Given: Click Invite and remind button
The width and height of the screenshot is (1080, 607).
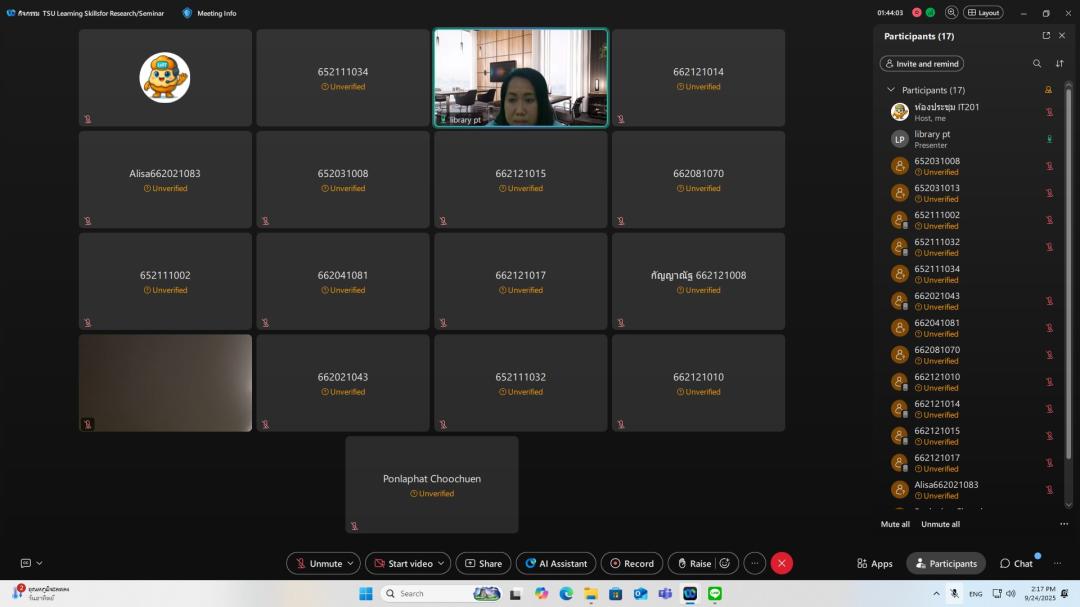Looking at the screenshot, I should click(921, 63).
